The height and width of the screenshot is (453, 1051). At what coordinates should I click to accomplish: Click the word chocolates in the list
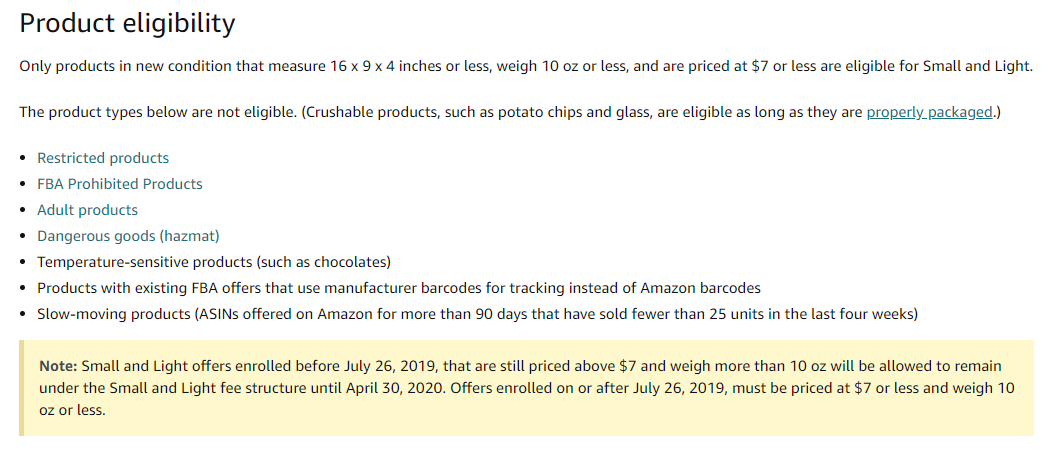coord(351,262)
